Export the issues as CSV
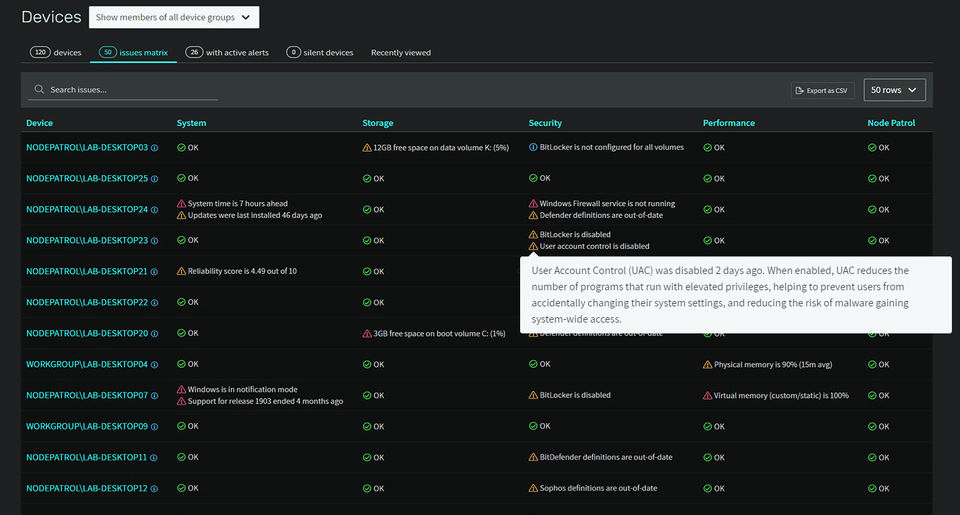The image size is (960, 515). [822, 91]
